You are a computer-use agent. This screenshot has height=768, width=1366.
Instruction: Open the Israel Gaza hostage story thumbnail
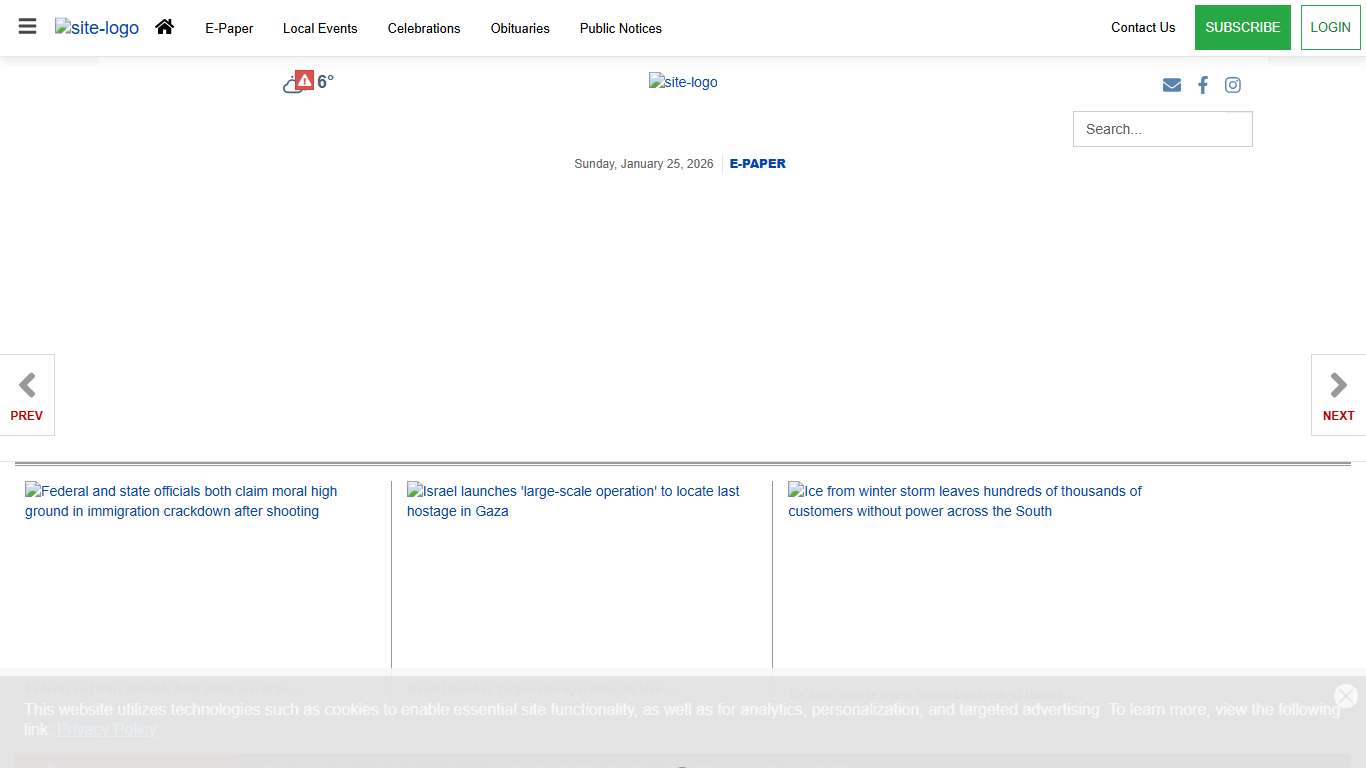pyautogui.click(x=573, y=501)
